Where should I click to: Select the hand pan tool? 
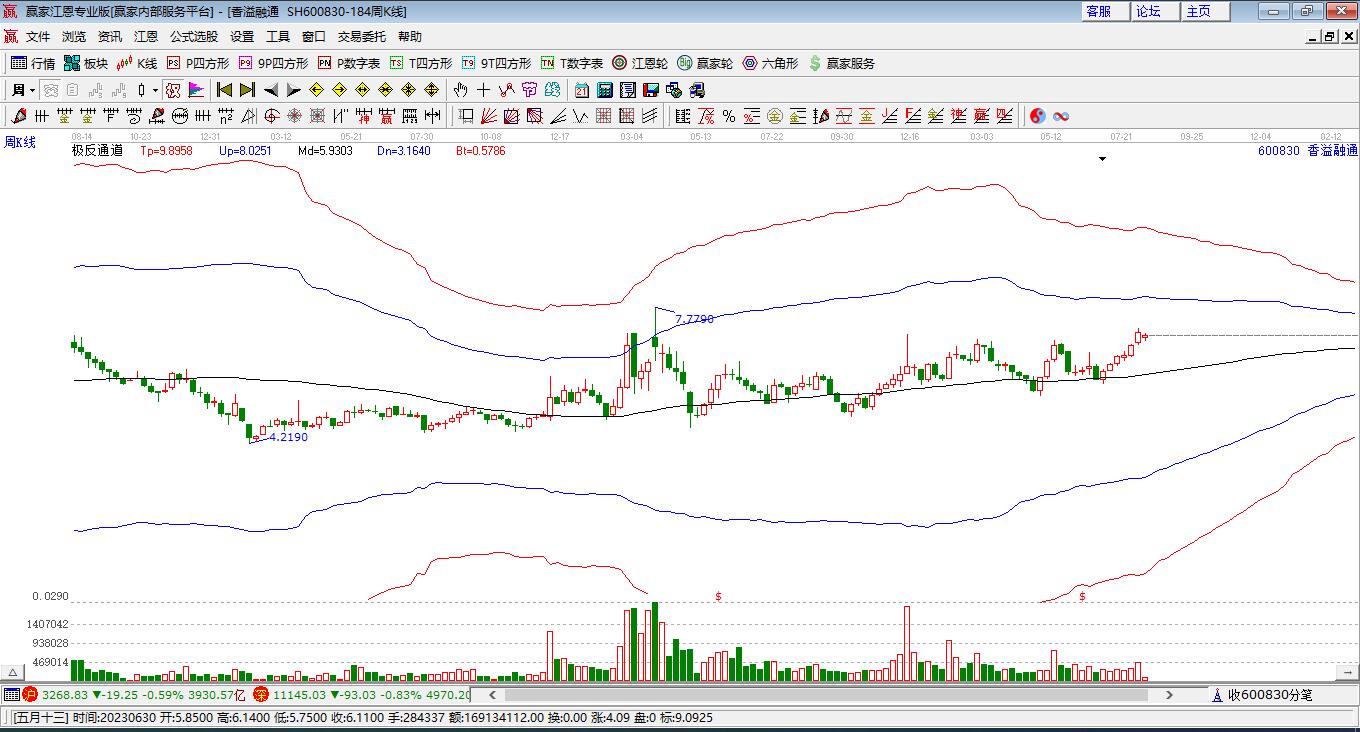pos(461,90)
